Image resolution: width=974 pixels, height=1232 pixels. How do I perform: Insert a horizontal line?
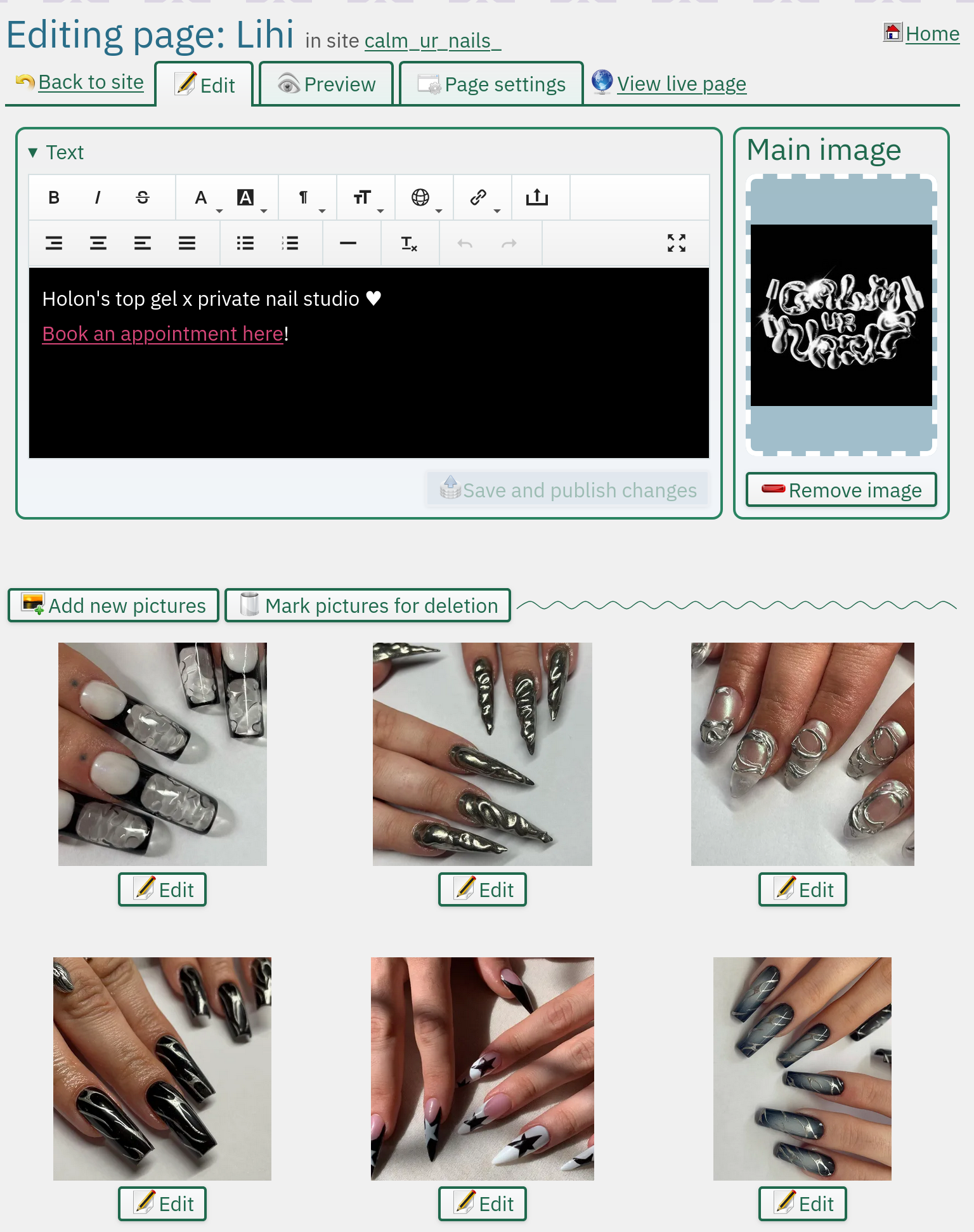348,243
